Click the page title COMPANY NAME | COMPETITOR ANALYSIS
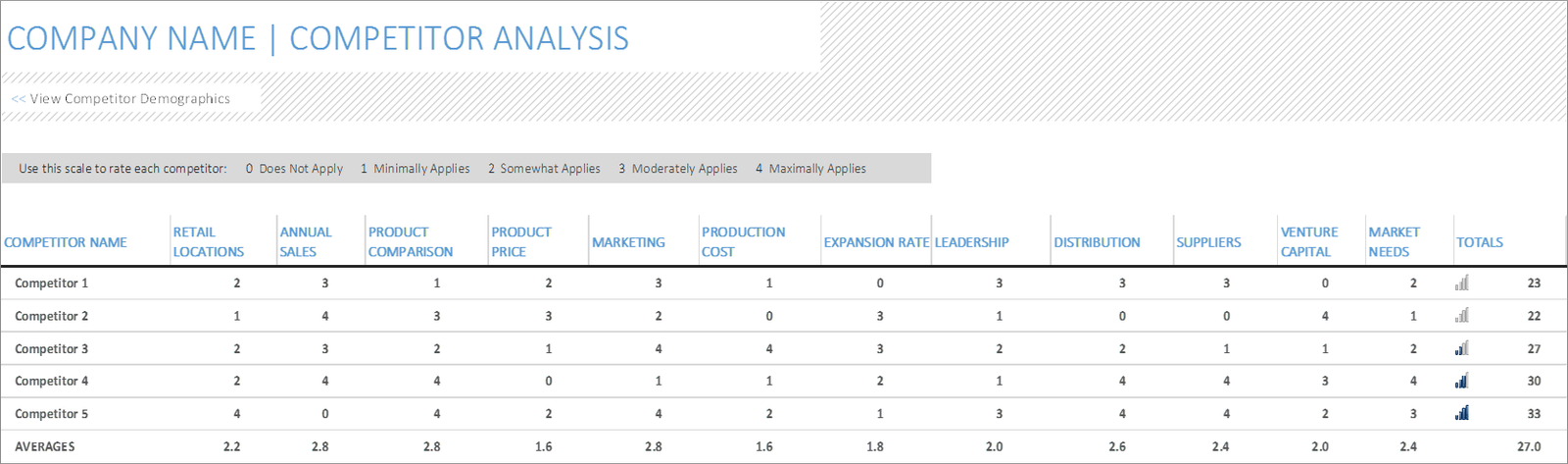This screenshot has width=1568, height=464. pyautogui.click(x=318, y=38)
